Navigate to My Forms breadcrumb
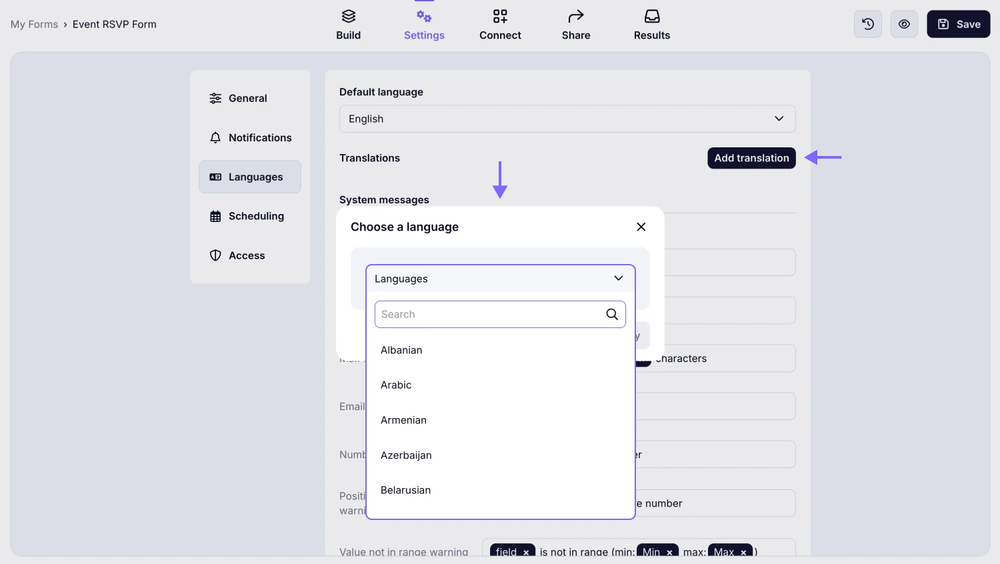This screenshot has height=564, width=1000. click(34, 24)
